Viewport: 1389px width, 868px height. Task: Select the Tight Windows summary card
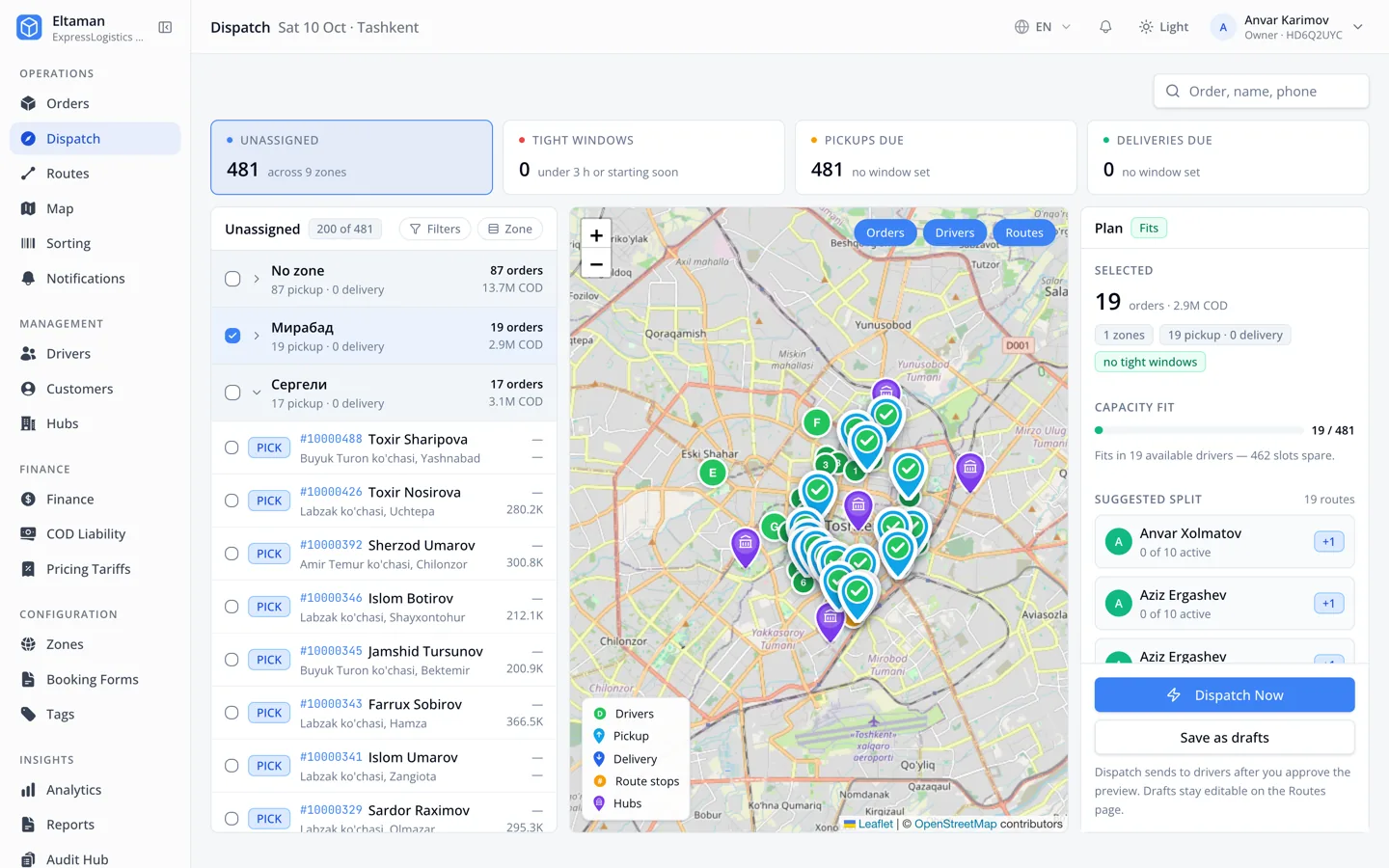coord(644,157)
